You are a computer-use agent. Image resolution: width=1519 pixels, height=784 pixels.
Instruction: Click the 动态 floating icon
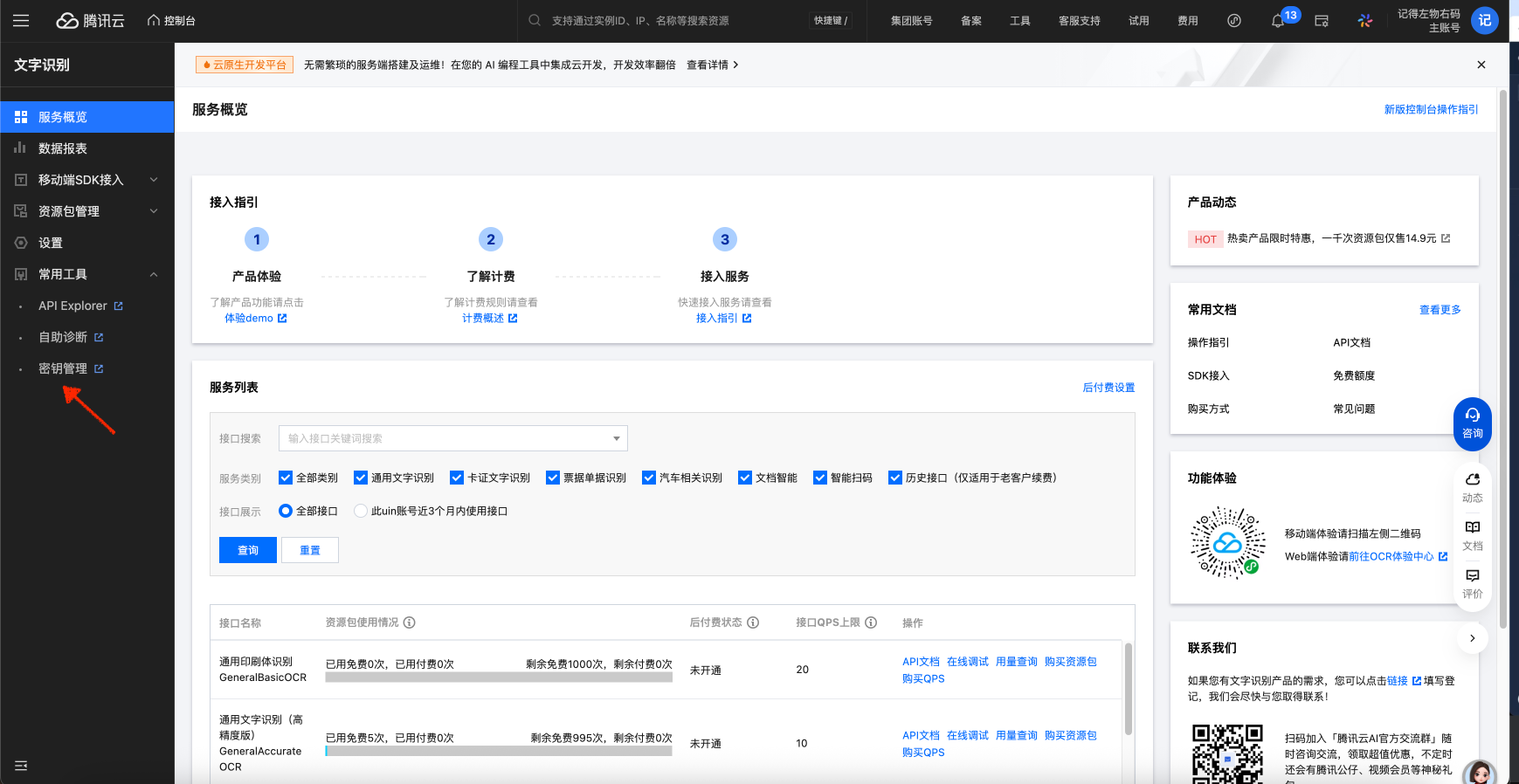(1473, 488)
